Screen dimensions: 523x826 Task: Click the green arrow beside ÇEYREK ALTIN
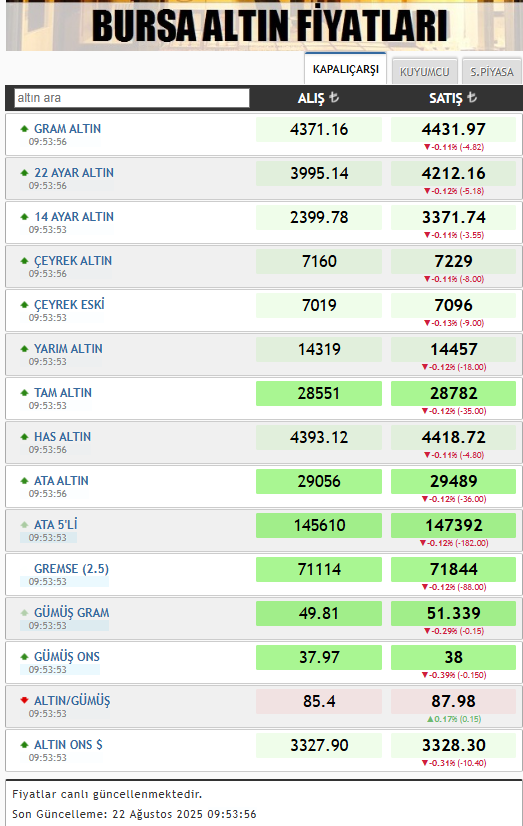point(24,261)
